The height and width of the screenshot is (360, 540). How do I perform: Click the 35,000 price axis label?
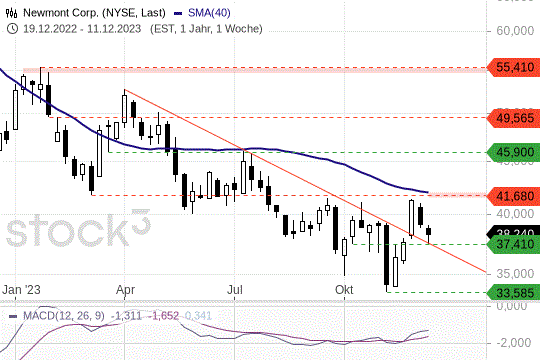515,274
